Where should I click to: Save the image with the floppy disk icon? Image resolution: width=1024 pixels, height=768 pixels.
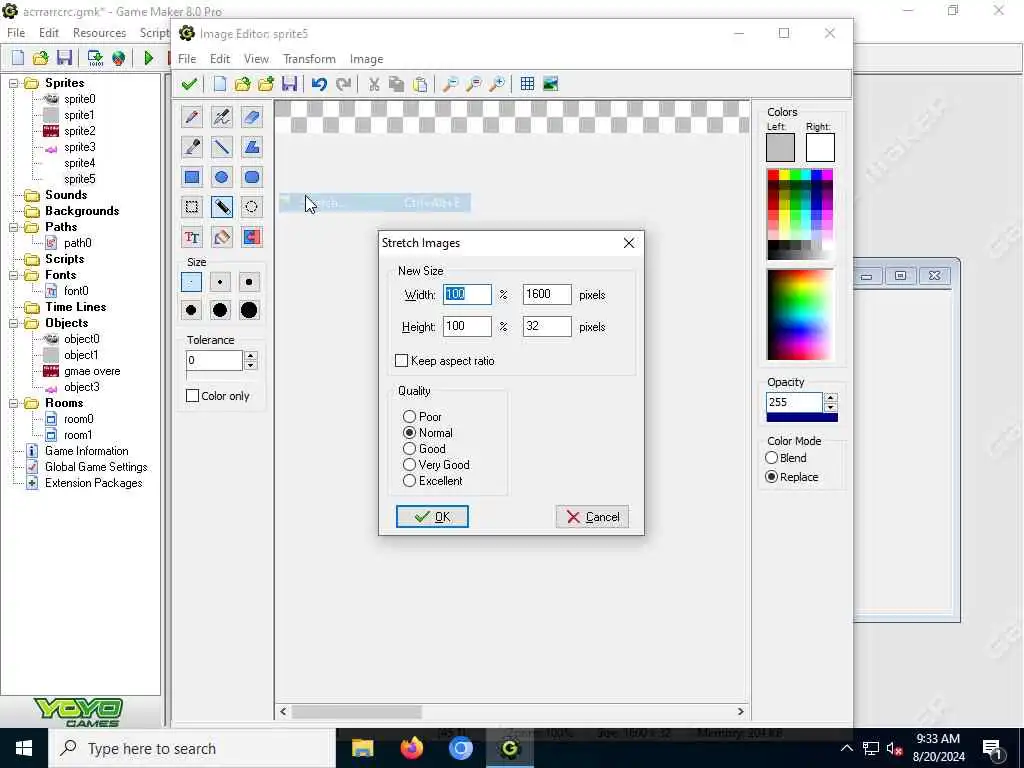(289, 84)
